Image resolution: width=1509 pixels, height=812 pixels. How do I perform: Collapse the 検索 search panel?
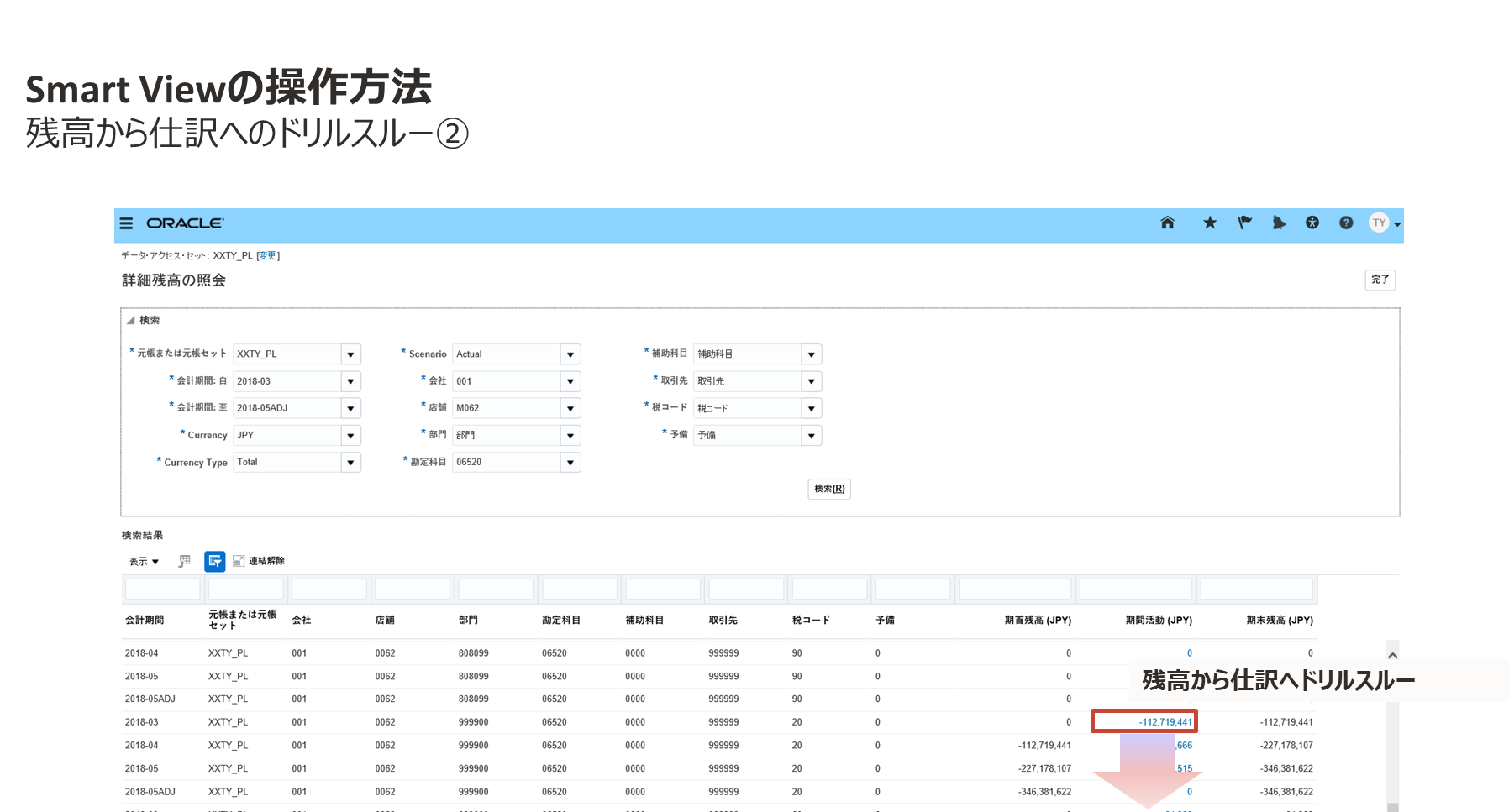pyautogui.click(x=130, y=320)
